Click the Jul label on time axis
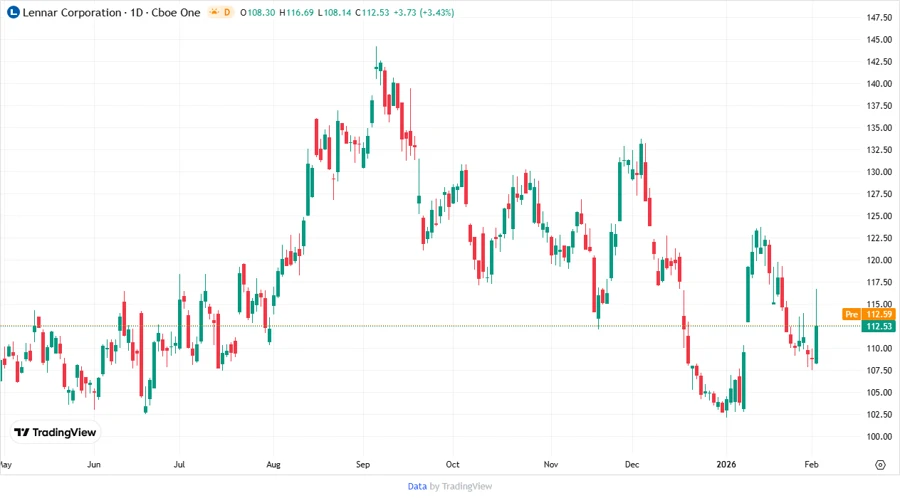Viewport: 900px width, 498px height. [179, 464]
